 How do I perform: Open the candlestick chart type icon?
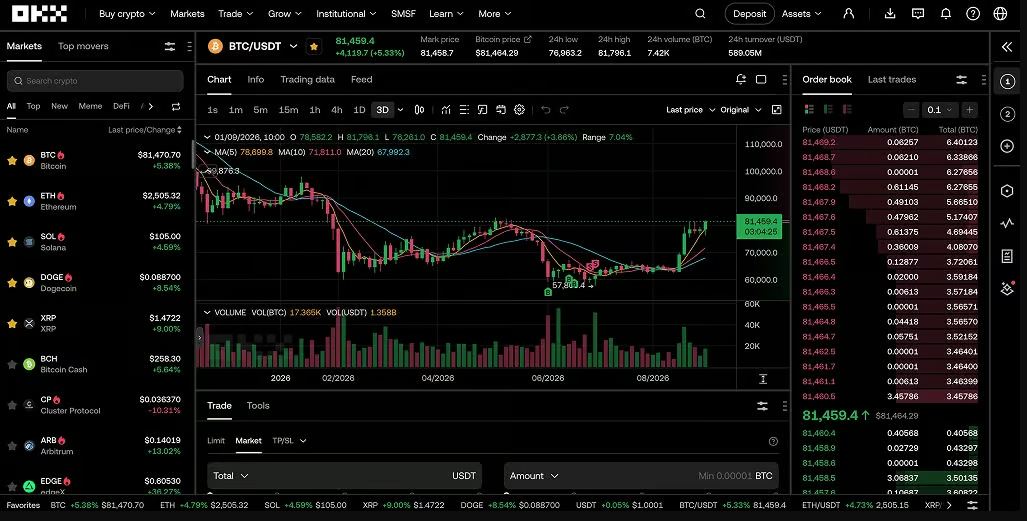click(x=420, y=110)
